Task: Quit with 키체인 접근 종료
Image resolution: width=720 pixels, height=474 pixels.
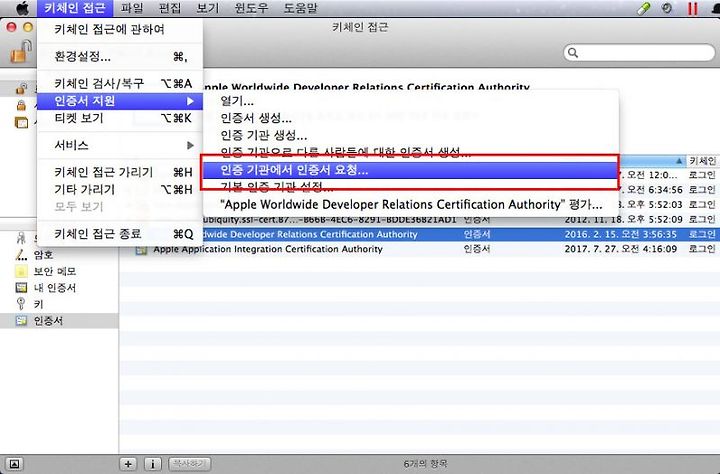Action: coord(120,234)
